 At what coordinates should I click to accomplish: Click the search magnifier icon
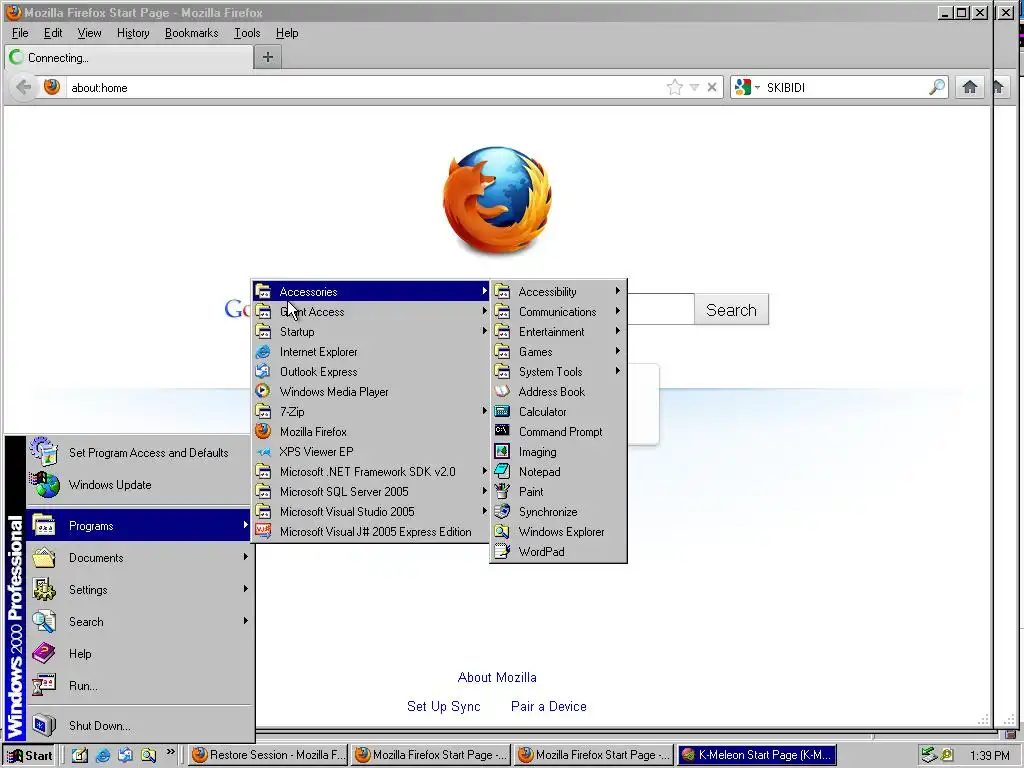click(x=936, y=87)
